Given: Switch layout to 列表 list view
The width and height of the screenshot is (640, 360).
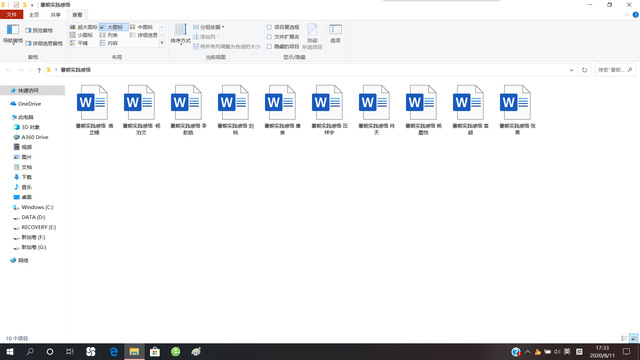Looking at the screenshot, I should [x=109, y=35].
